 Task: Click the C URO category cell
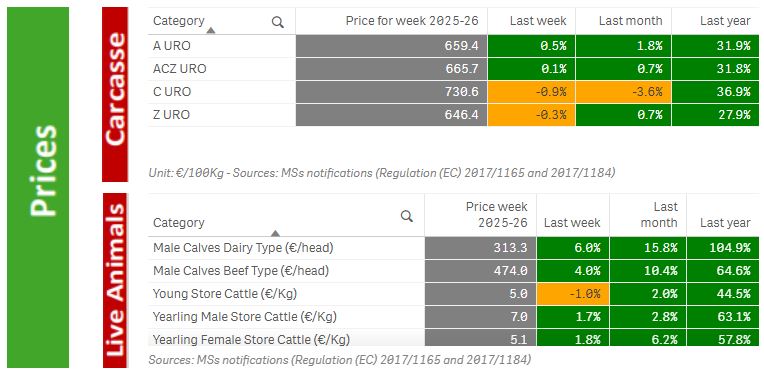click(x=222, y=92)
